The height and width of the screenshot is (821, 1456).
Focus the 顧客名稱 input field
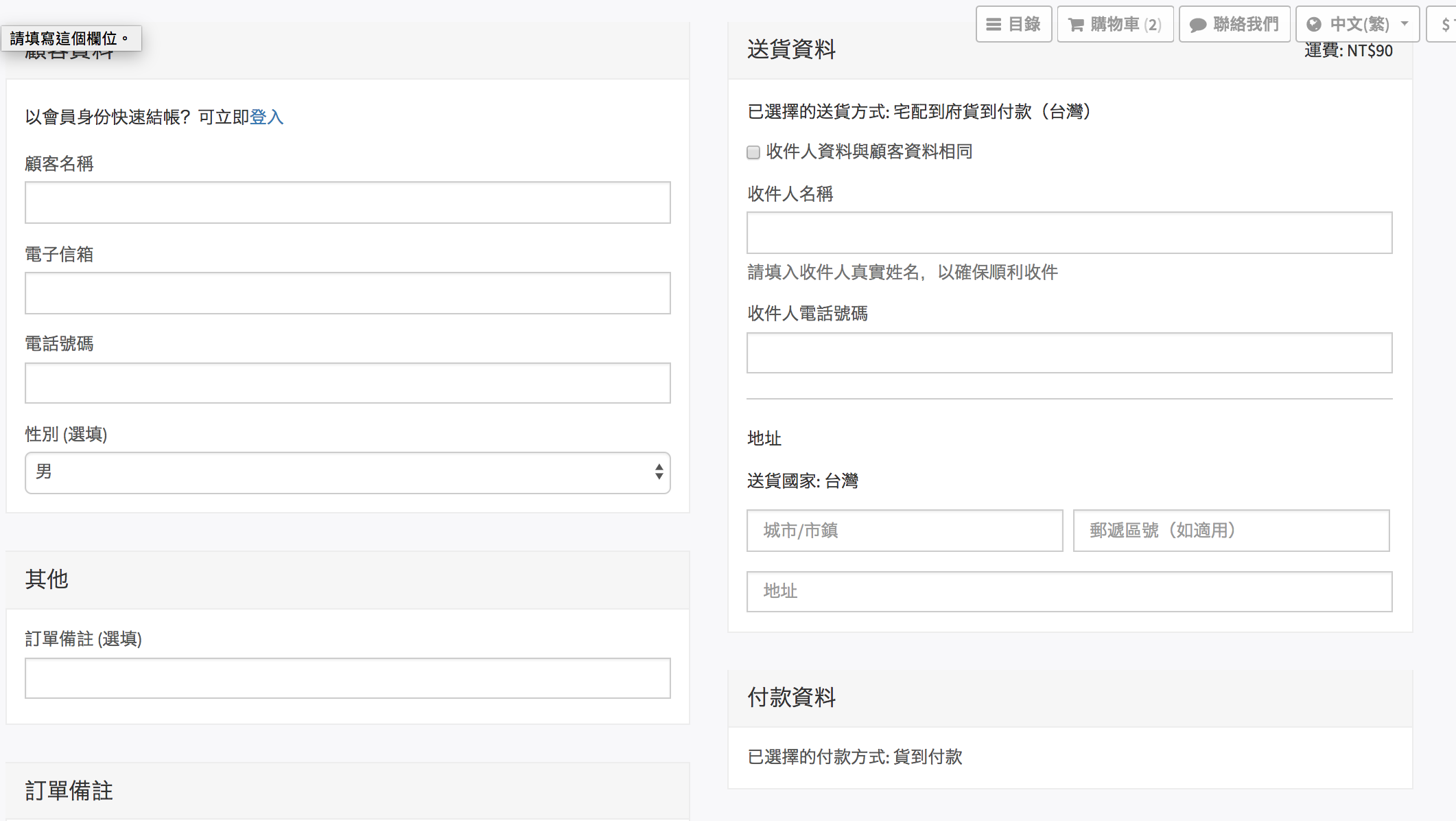pyautogui.click(x=347, y=203)
